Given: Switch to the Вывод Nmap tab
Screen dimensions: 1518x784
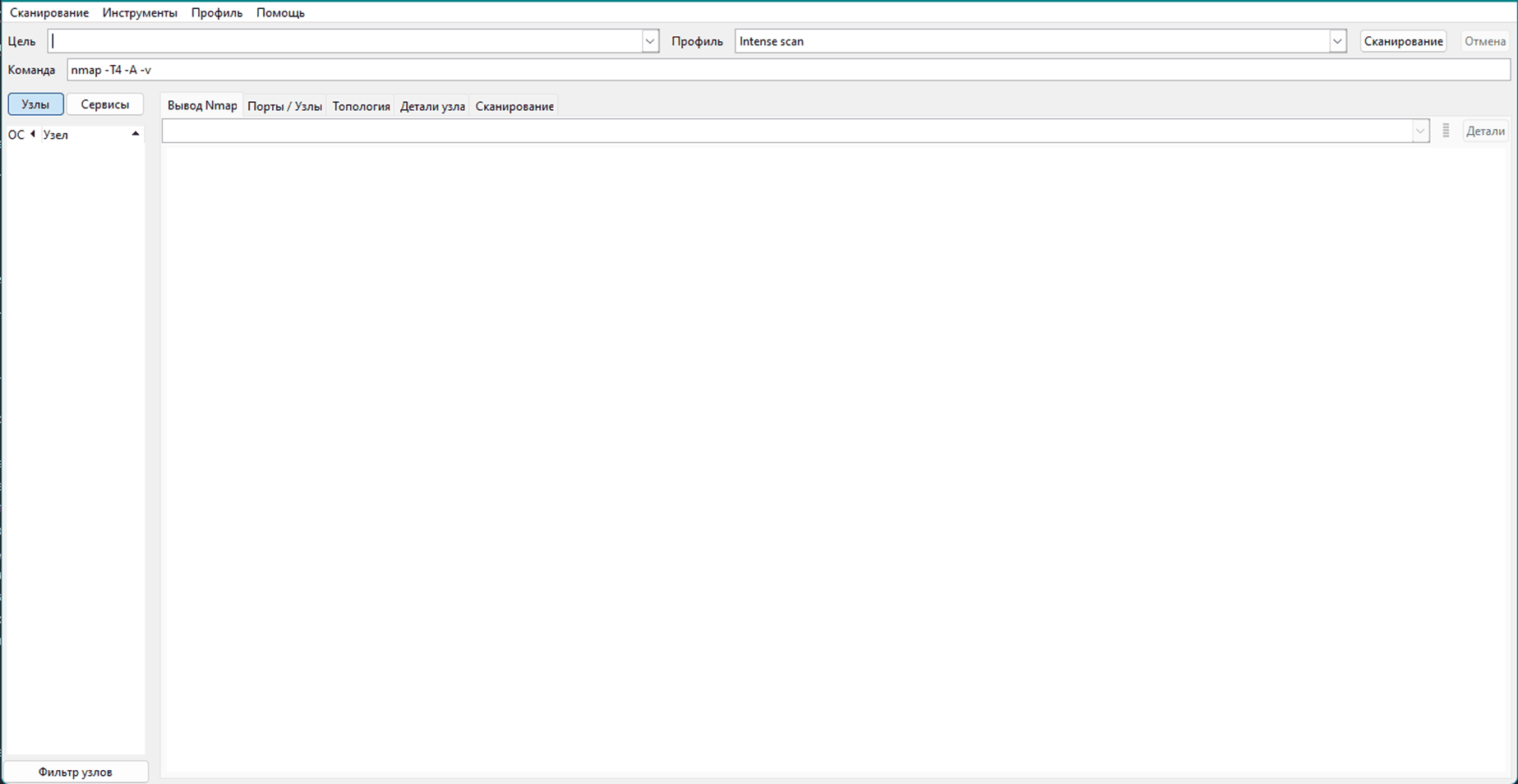Looking at the screenshot, I should [x=202, y=105].
